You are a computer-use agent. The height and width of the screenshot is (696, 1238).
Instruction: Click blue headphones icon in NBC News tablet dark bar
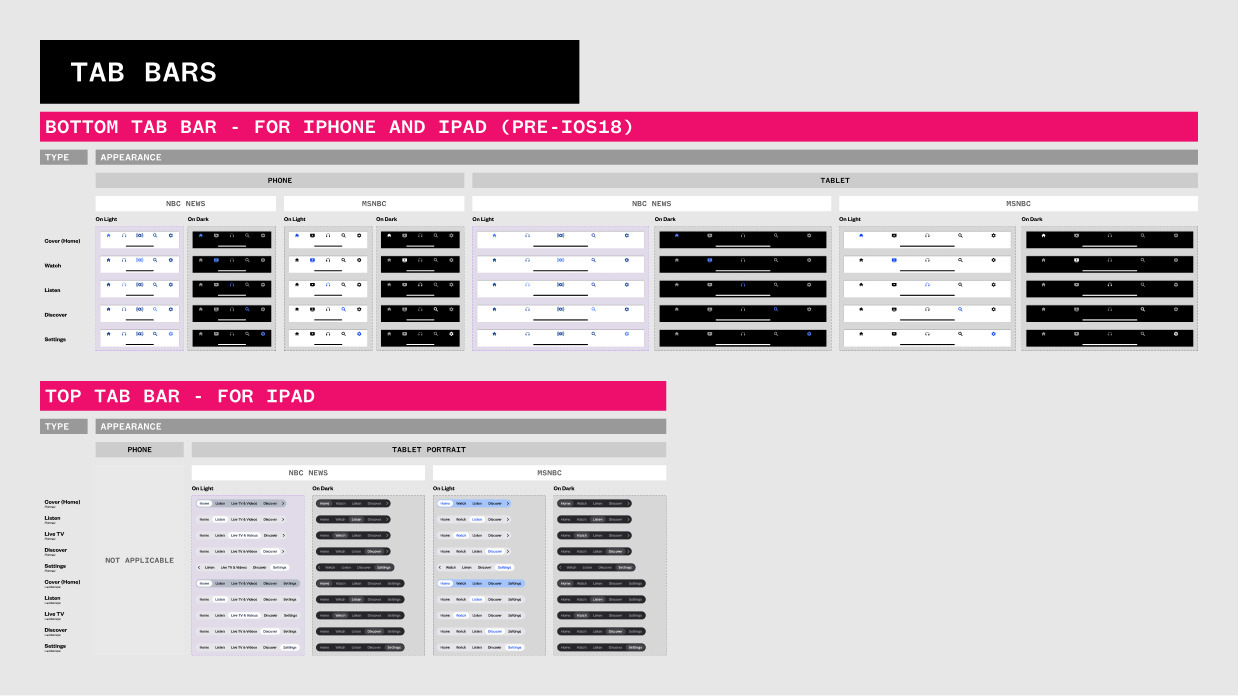(x=742, y=284)
